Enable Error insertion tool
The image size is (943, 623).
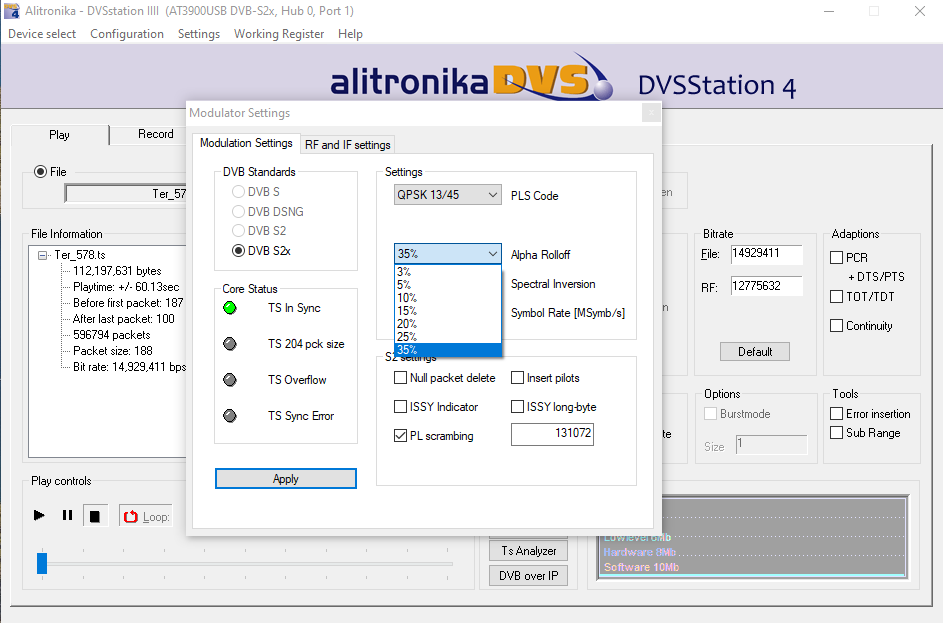[x=837, y=414]
